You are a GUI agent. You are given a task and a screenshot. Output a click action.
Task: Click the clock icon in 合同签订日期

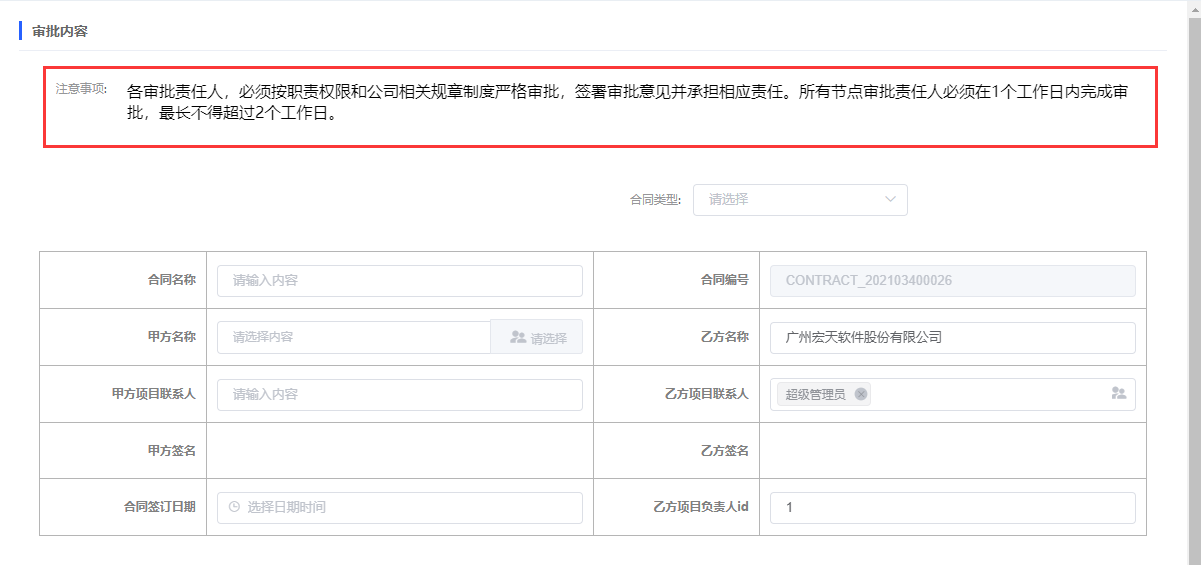click(234, 507)
